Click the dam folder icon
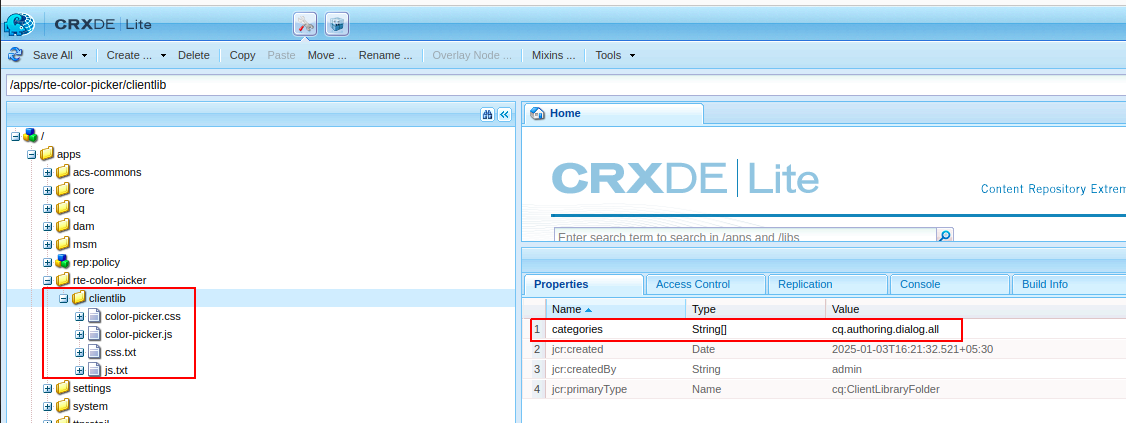The height and width of the screenshot is (423, 1126). coord(63,226)
